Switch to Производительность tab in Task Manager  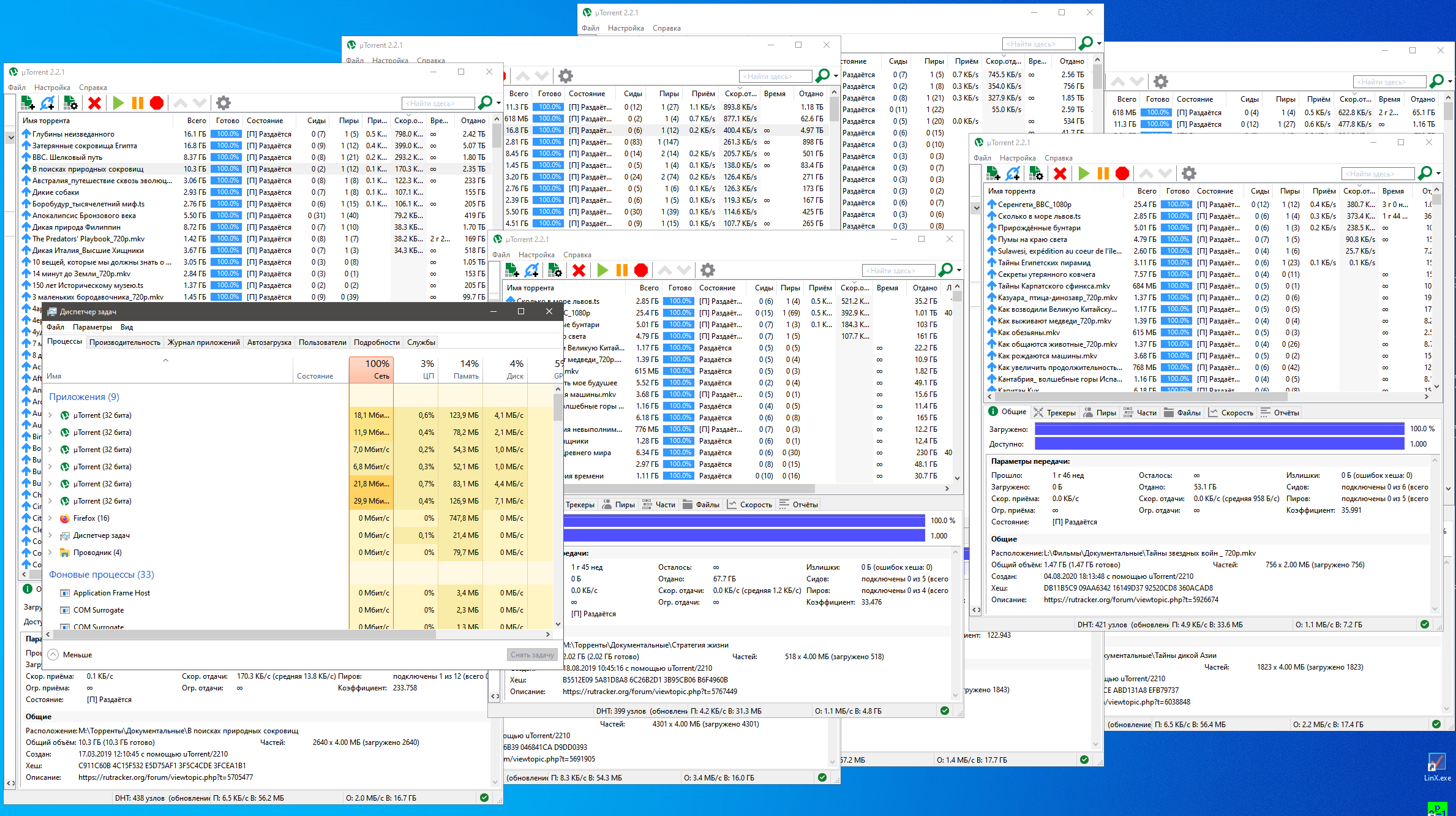[x=125, y=342]
